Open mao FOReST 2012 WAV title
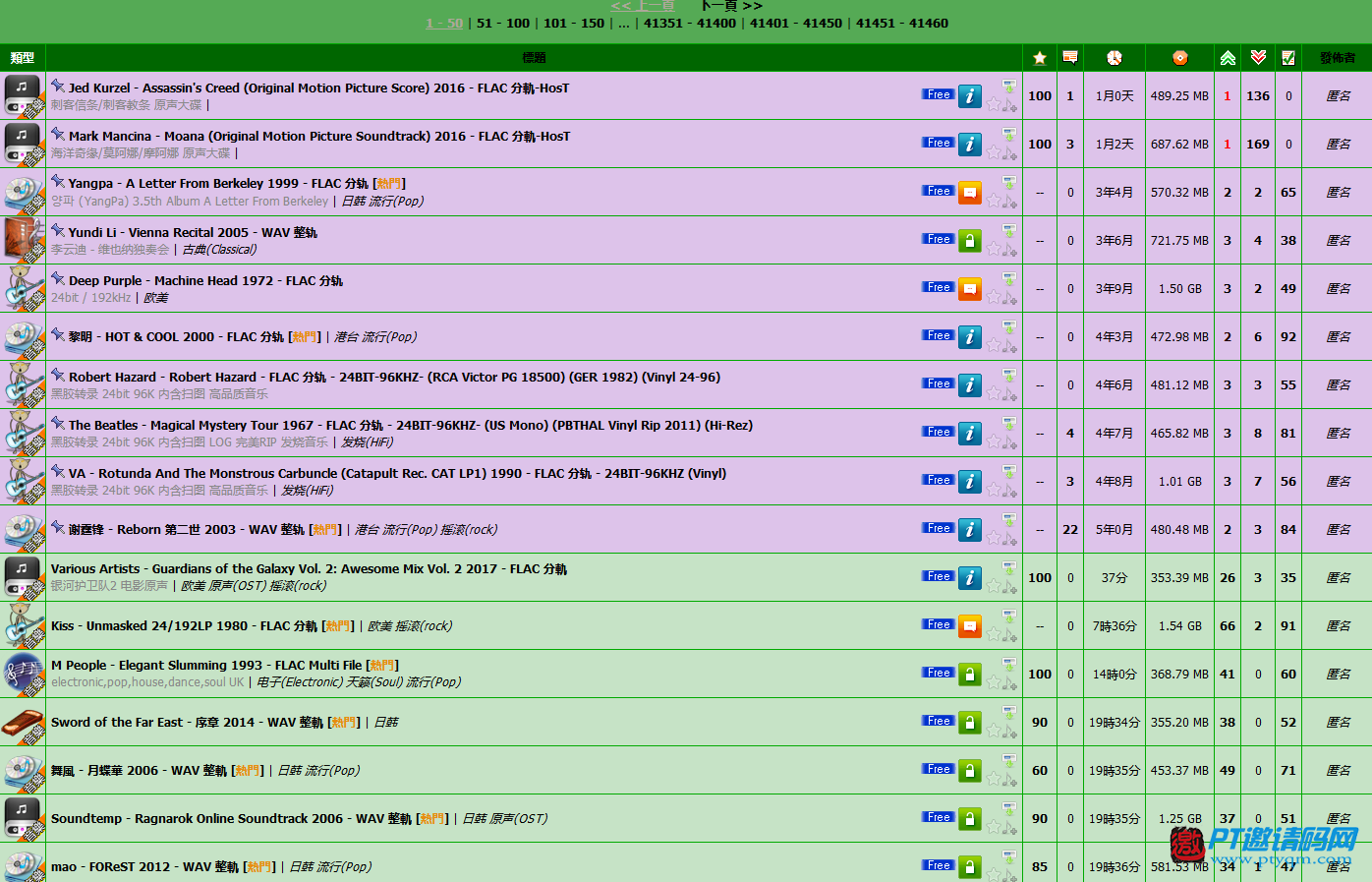The width and height of the screenshot is (1372, 882). pos(144,866)
